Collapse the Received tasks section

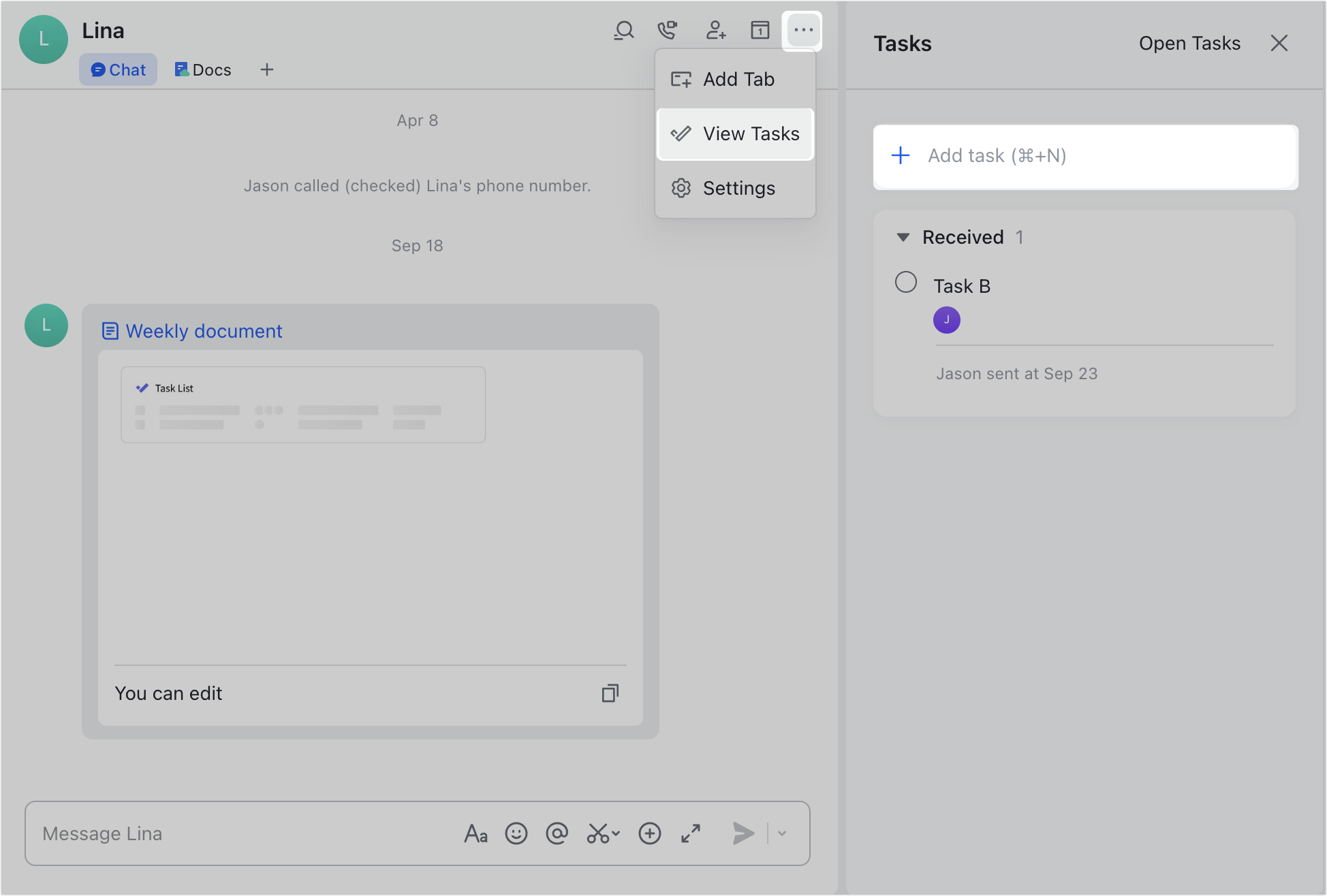click(x=903, y=237)
